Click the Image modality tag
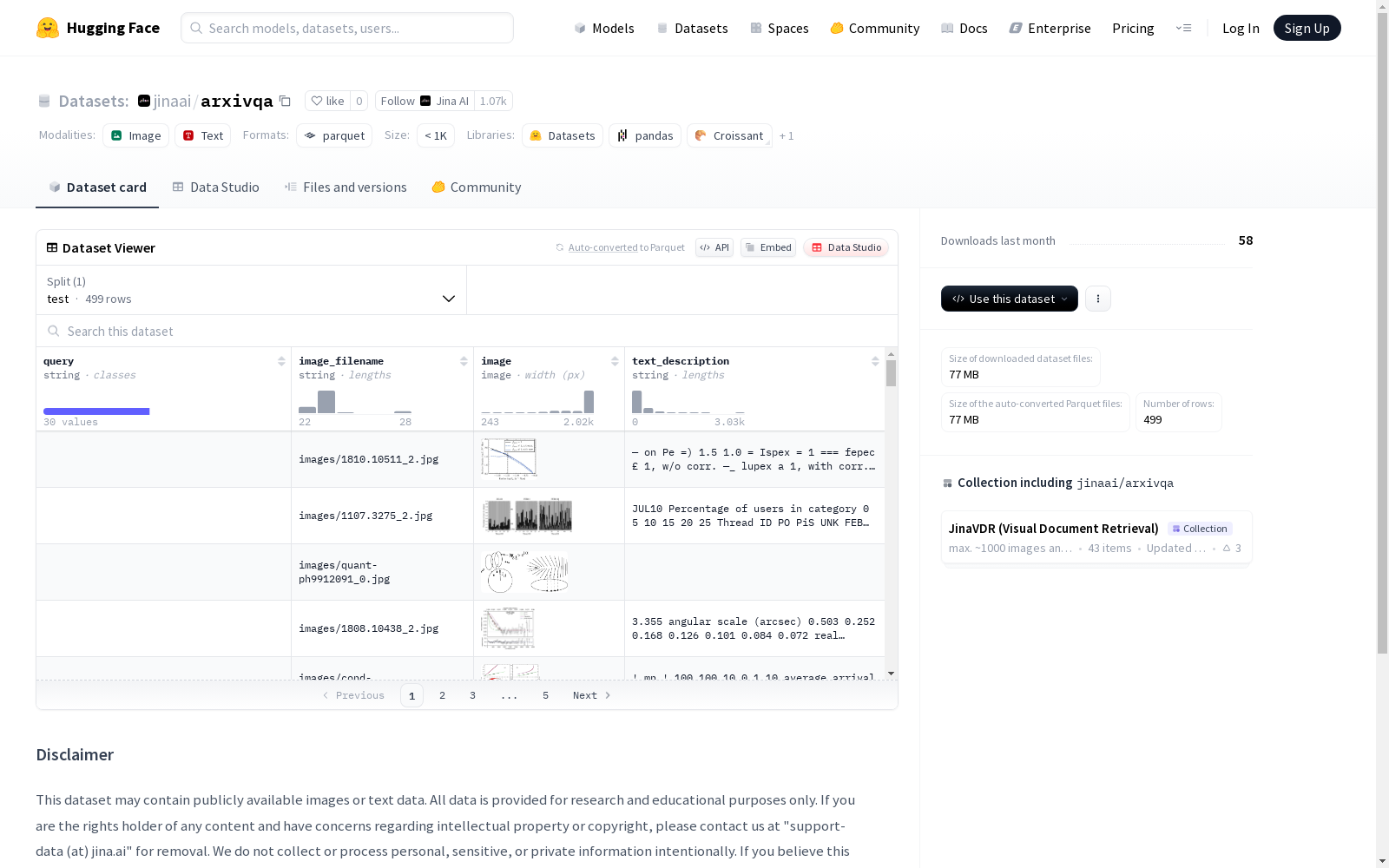The image size is (1389, 868). tap(135, 135)
